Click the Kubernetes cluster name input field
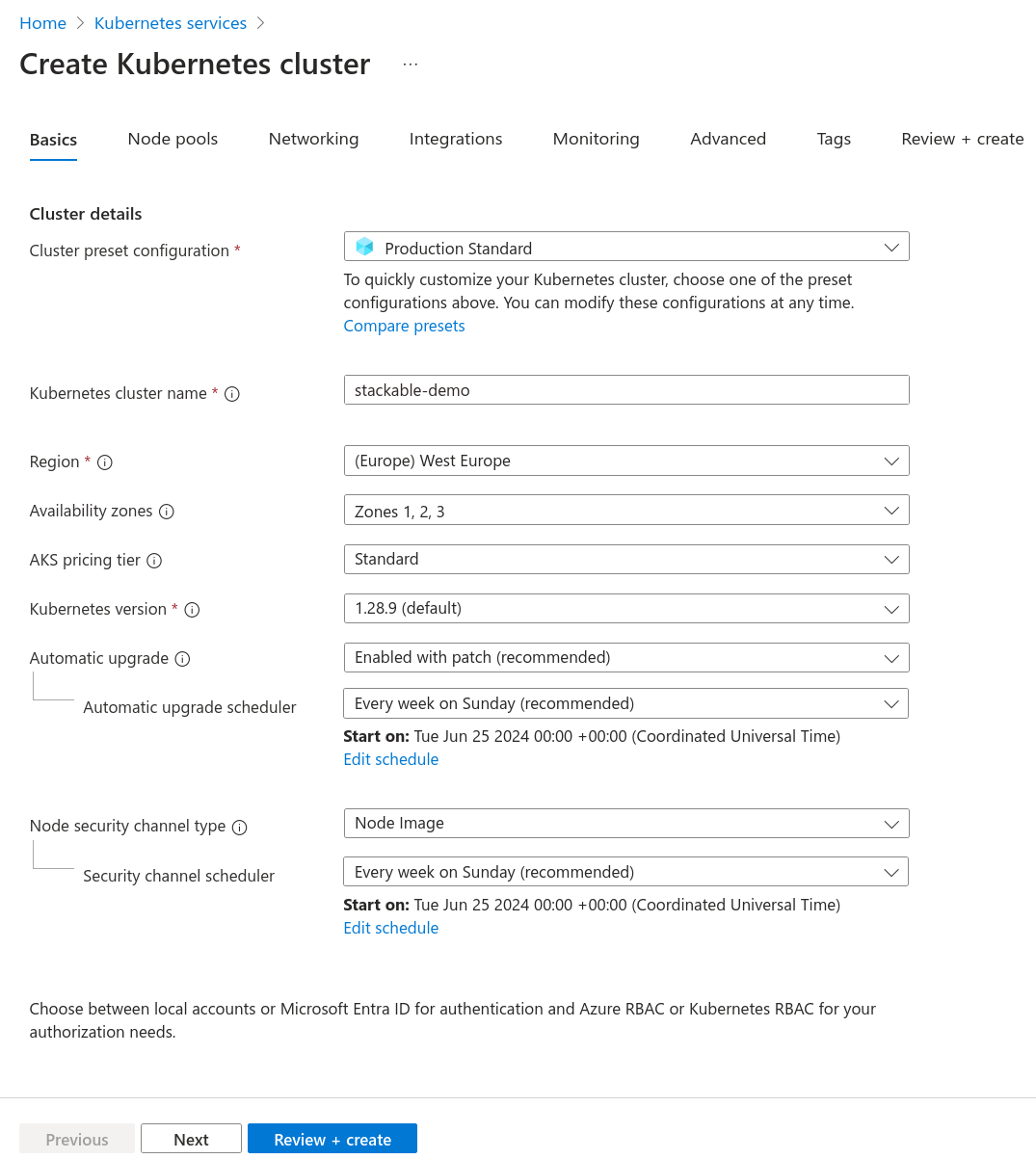 coord(625,390)
